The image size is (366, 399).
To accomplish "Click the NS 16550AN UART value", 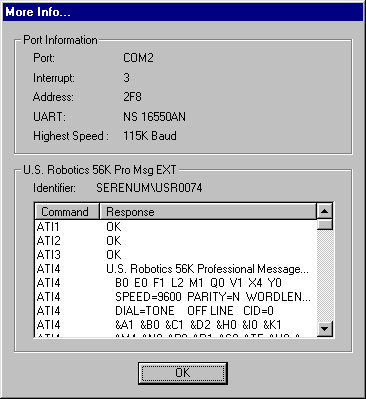I will pyautogui.click(x=154, y=117).
